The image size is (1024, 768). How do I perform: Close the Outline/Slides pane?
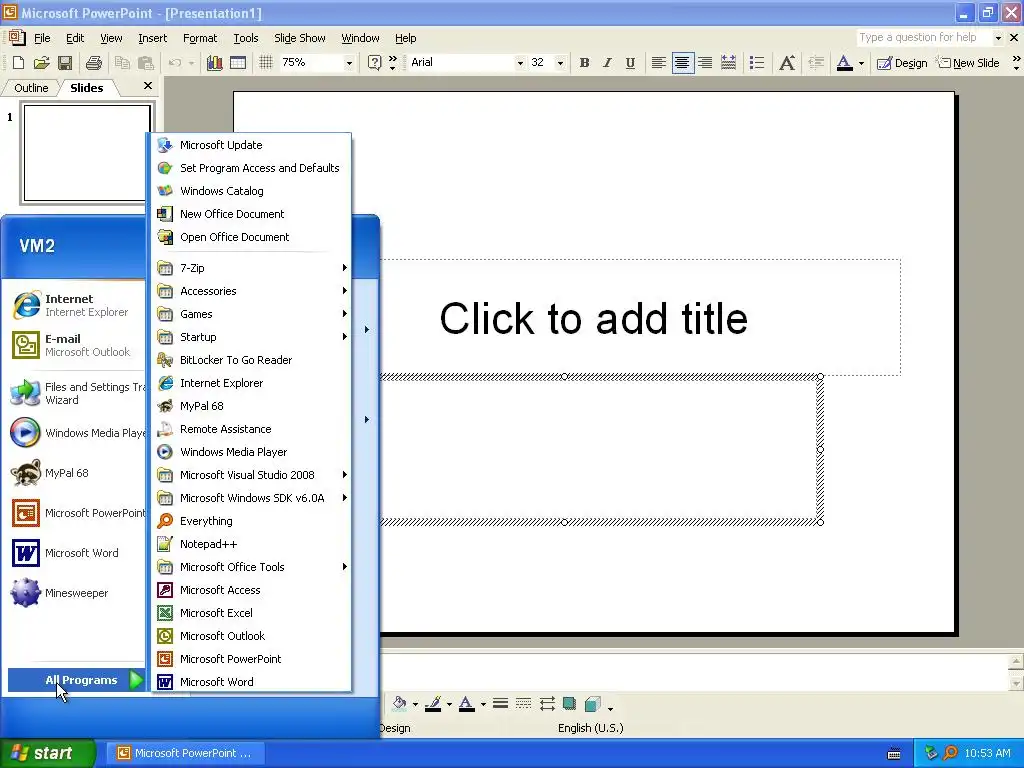coord(148,86)
